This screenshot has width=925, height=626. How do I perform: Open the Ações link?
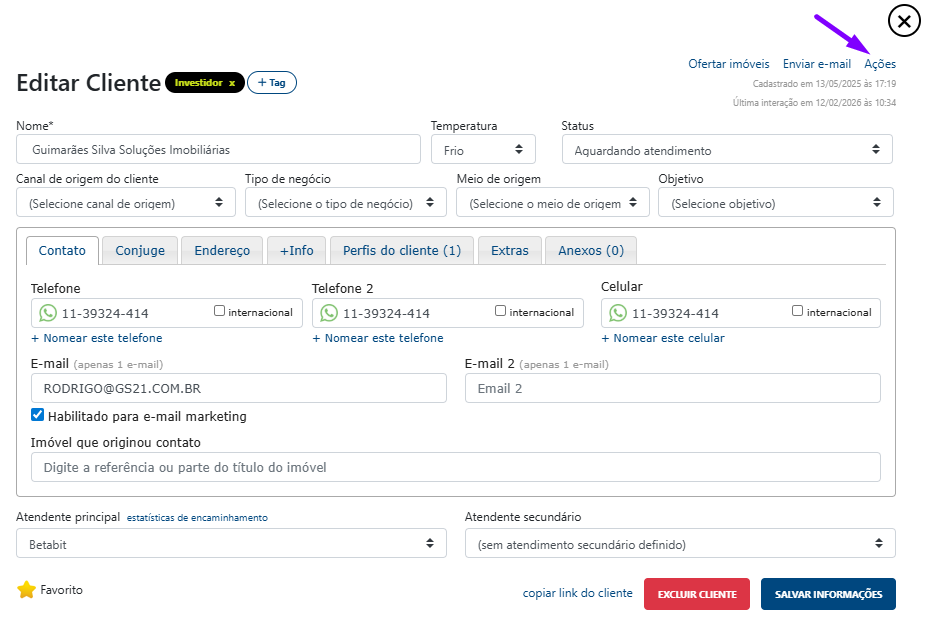(880, 64)
